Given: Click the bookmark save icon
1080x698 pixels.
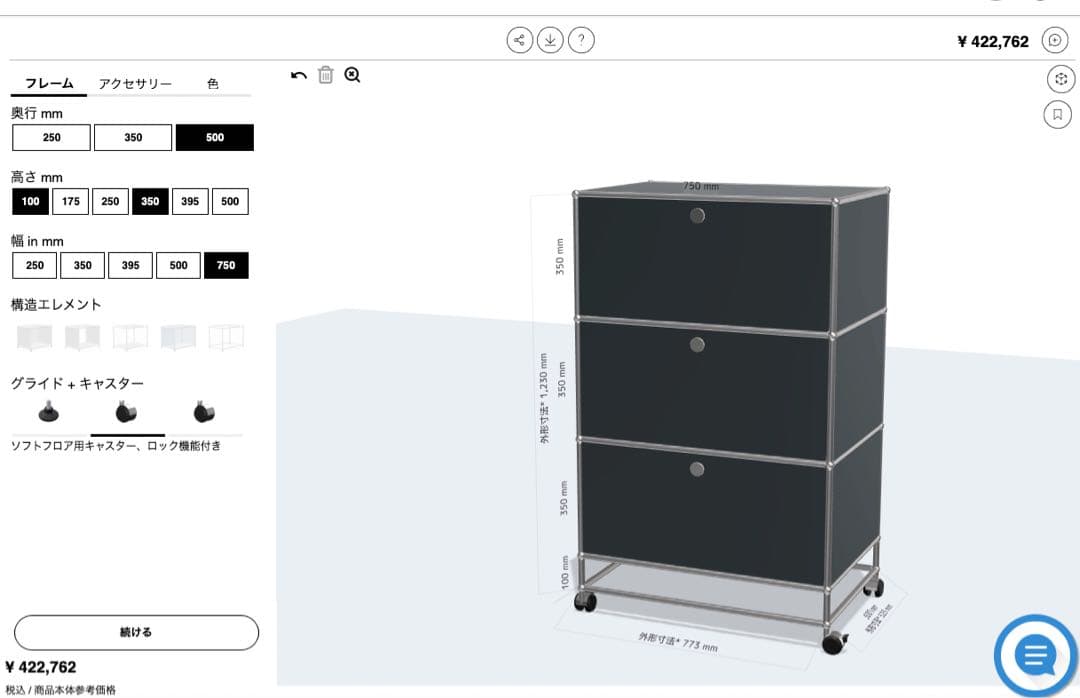Looking at the screenshot, I should coord(1057,114).
